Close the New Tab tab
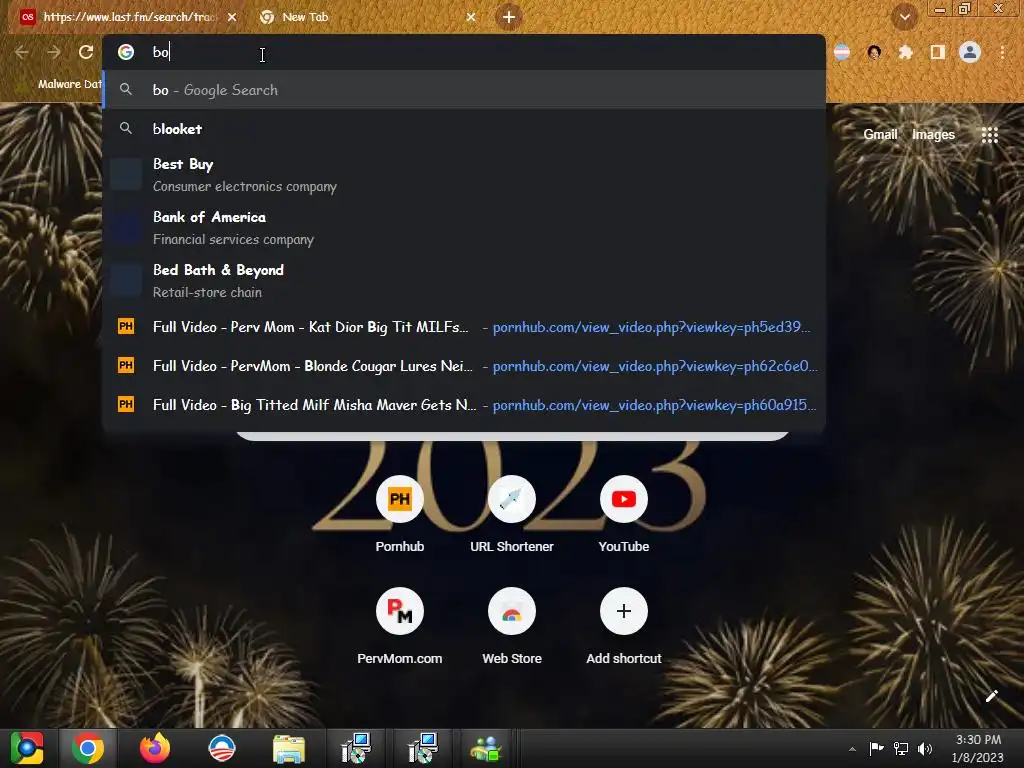 (x=471, y=17)
